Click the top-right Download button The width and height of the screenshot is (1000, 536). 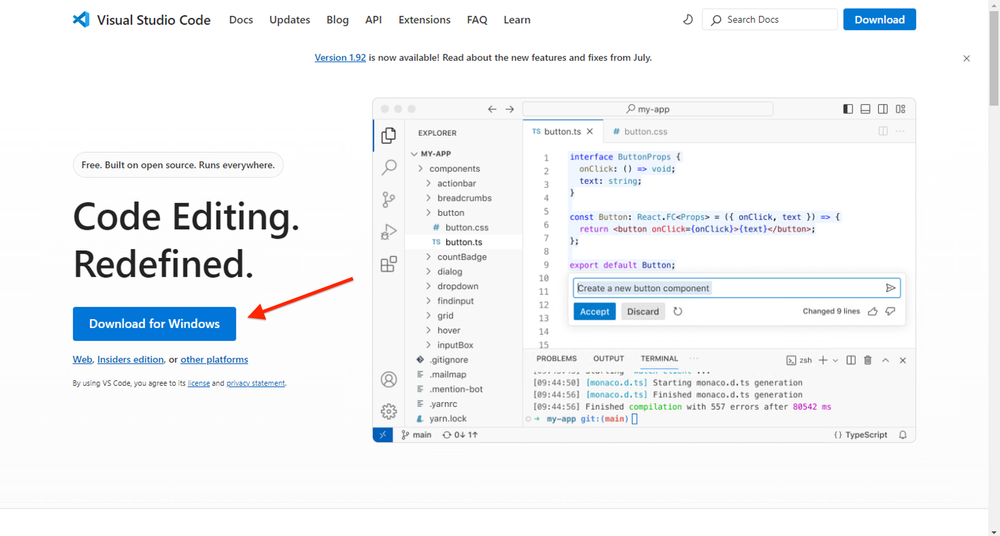coord(879,19)
